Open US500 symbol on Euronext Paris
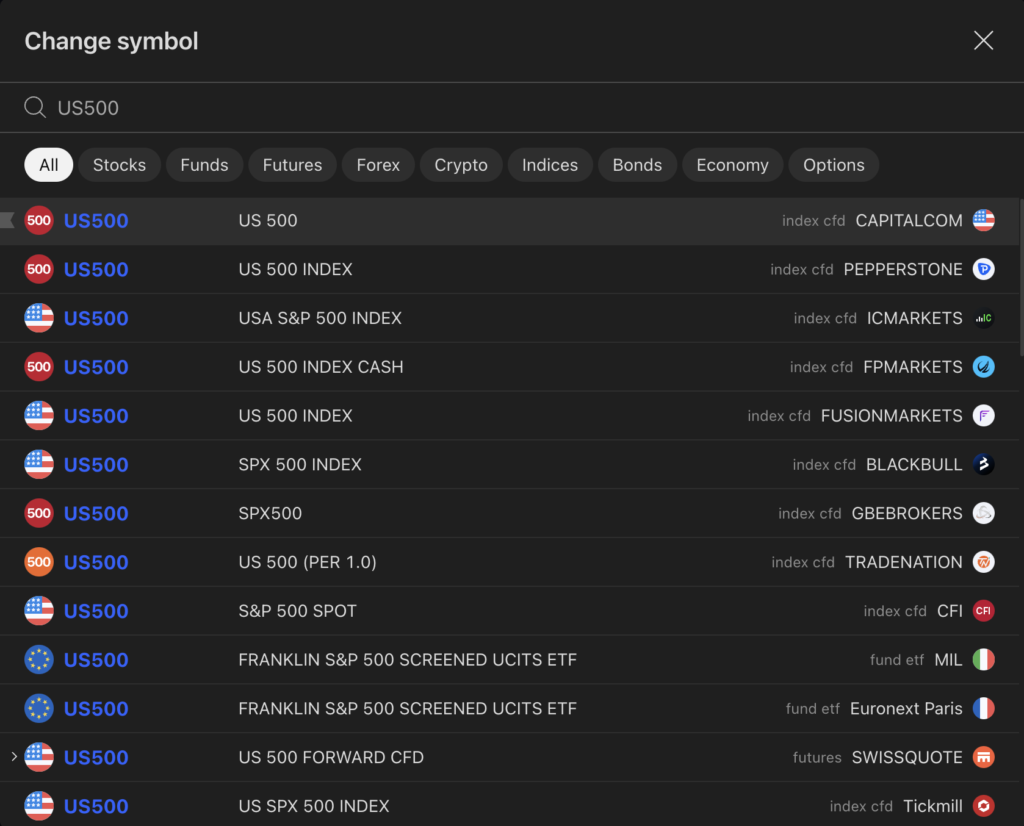Screen dimensions: 1024x826 coord(96,708)
